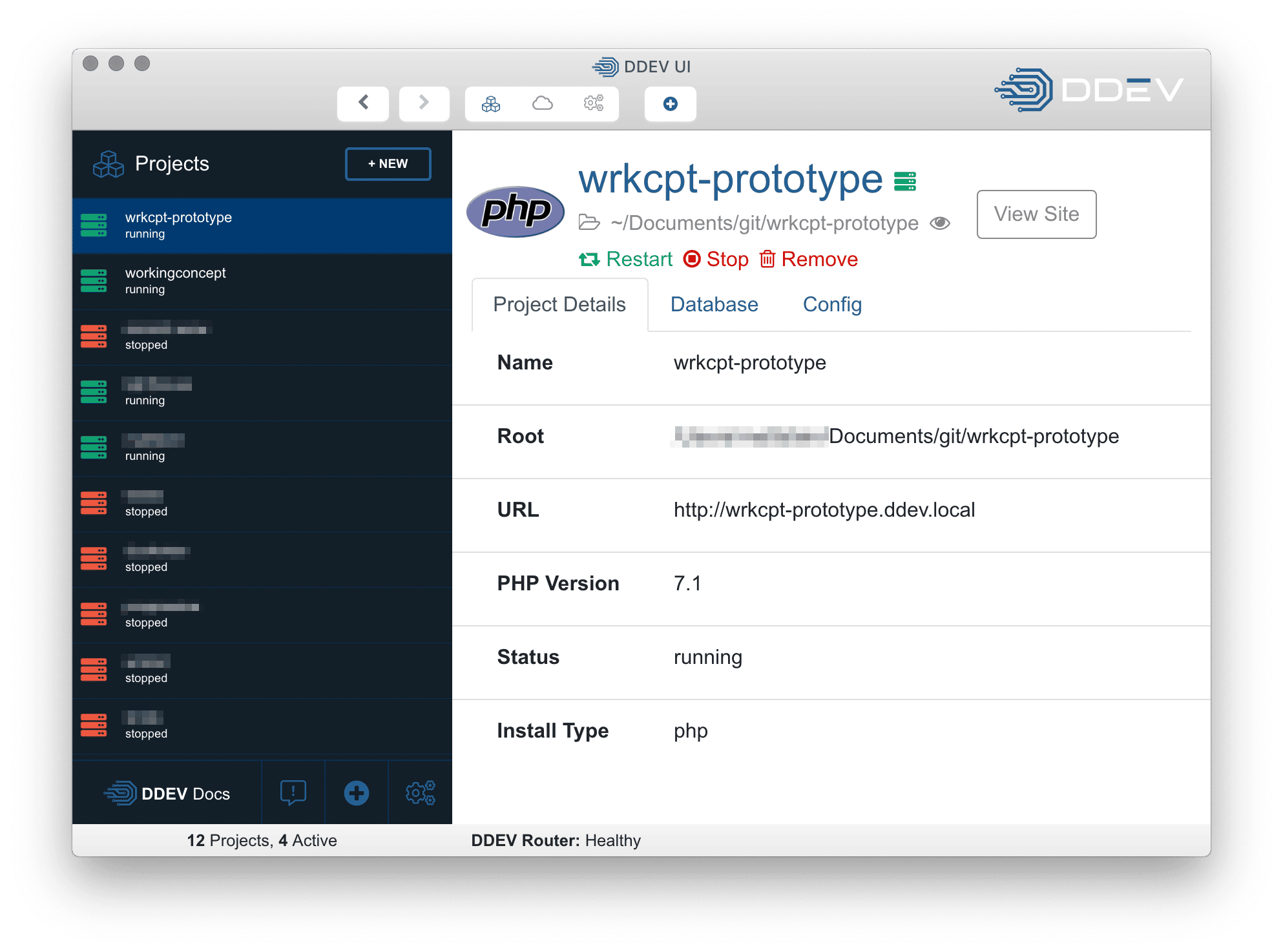
Task: Open the gears settings icon in sidebar footer
Action: [421, 793]
